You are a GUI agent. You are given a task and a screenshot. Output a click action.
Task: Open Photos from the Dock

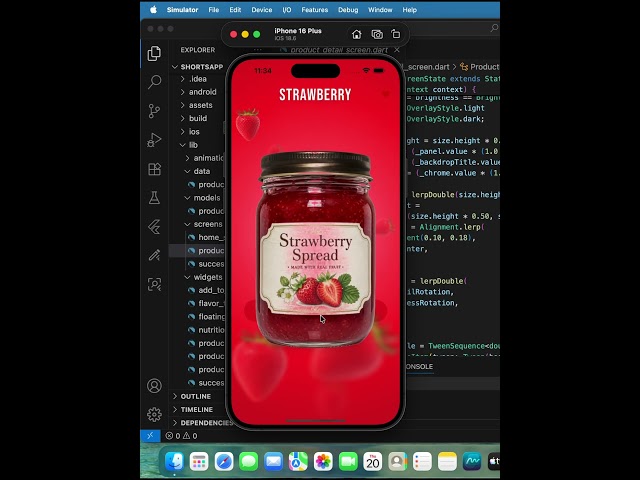(x=323, y=462)
